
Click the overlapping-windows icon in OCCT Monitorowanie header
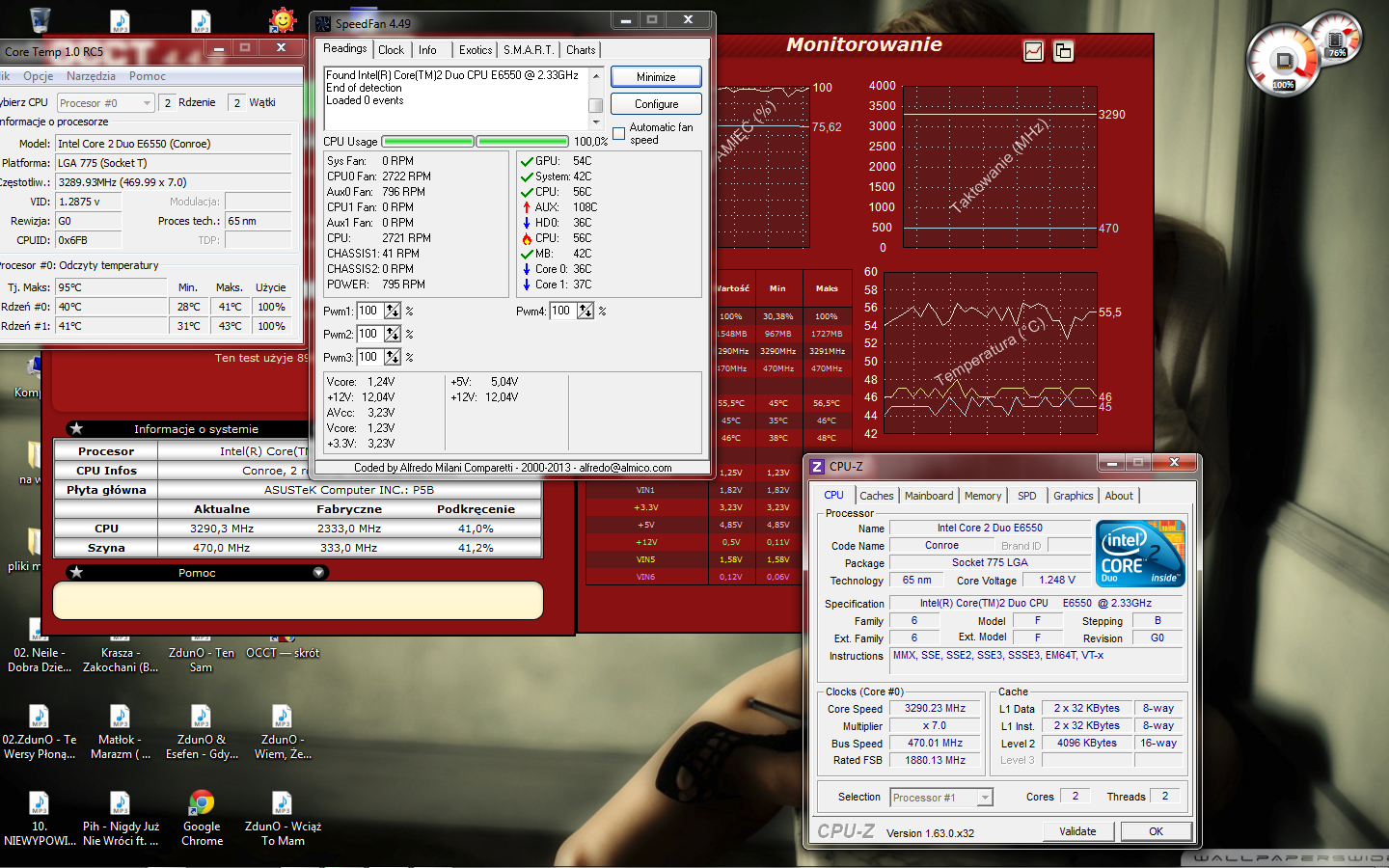[1063, 51]
